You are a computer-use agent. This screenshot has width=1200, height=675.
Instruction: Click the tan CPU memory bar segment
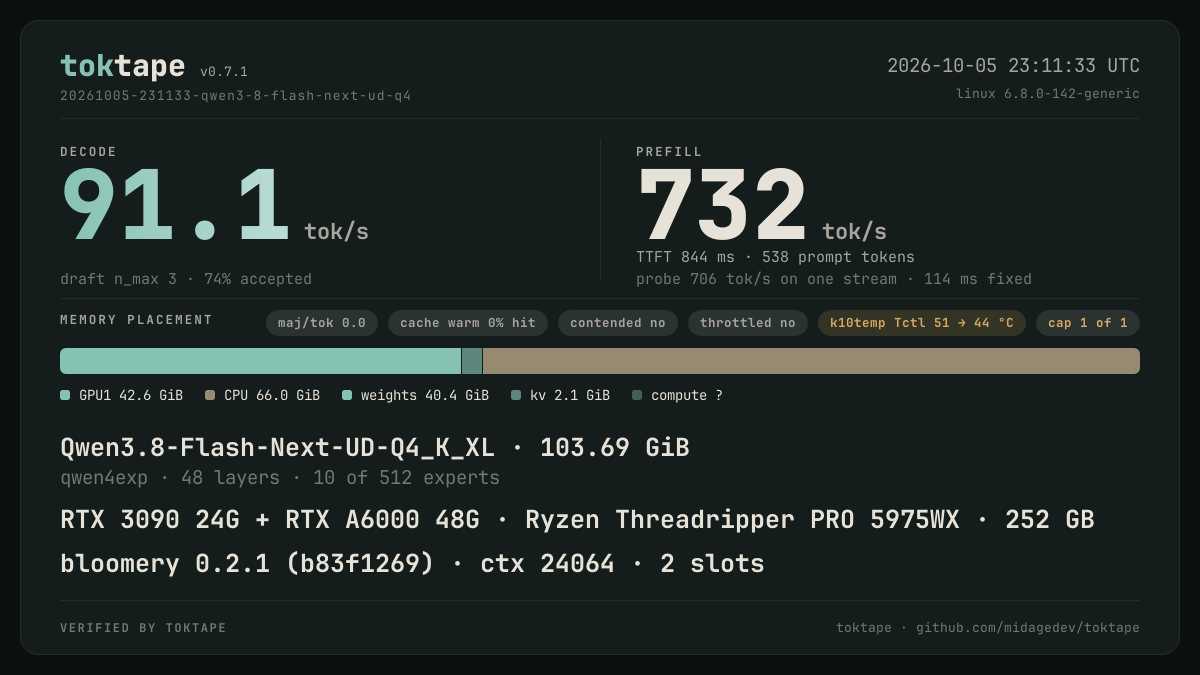(x=811, y=361)
